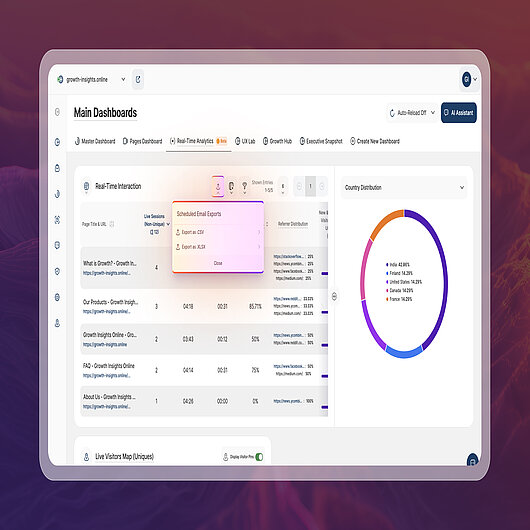Image resolution: width=530 pixels, height=530 pixels.
Task: Open the Growth Insights Online home URL link
Action: pyautogui.click(x=105, y=344)
